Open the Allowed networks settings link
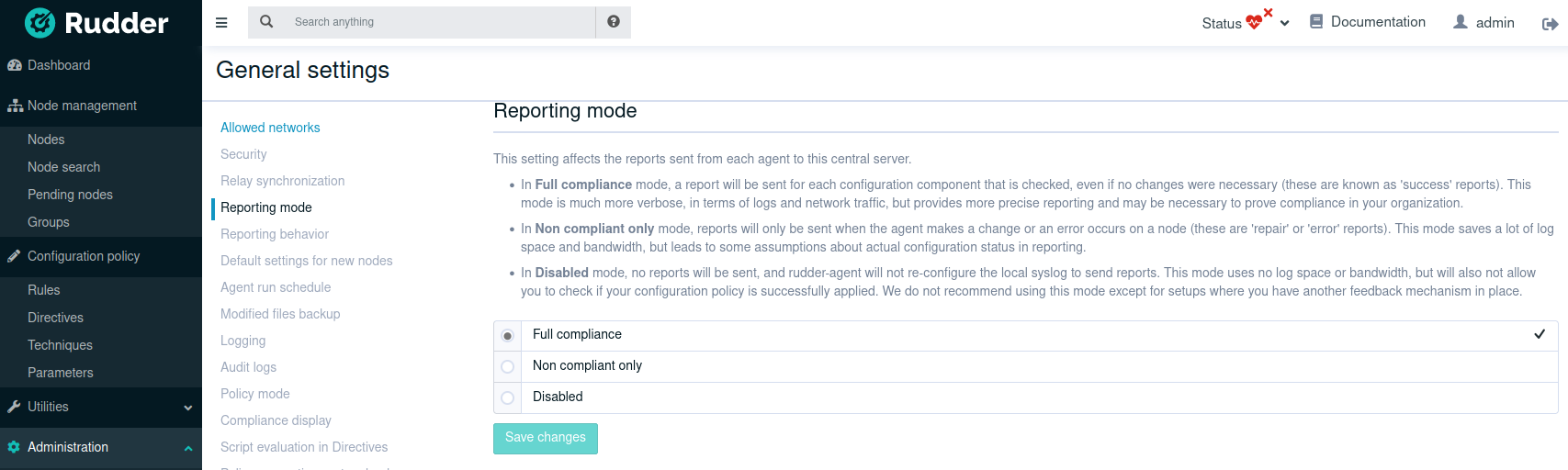The height and width of the screenshot is (470, 1568). (270, 128)
